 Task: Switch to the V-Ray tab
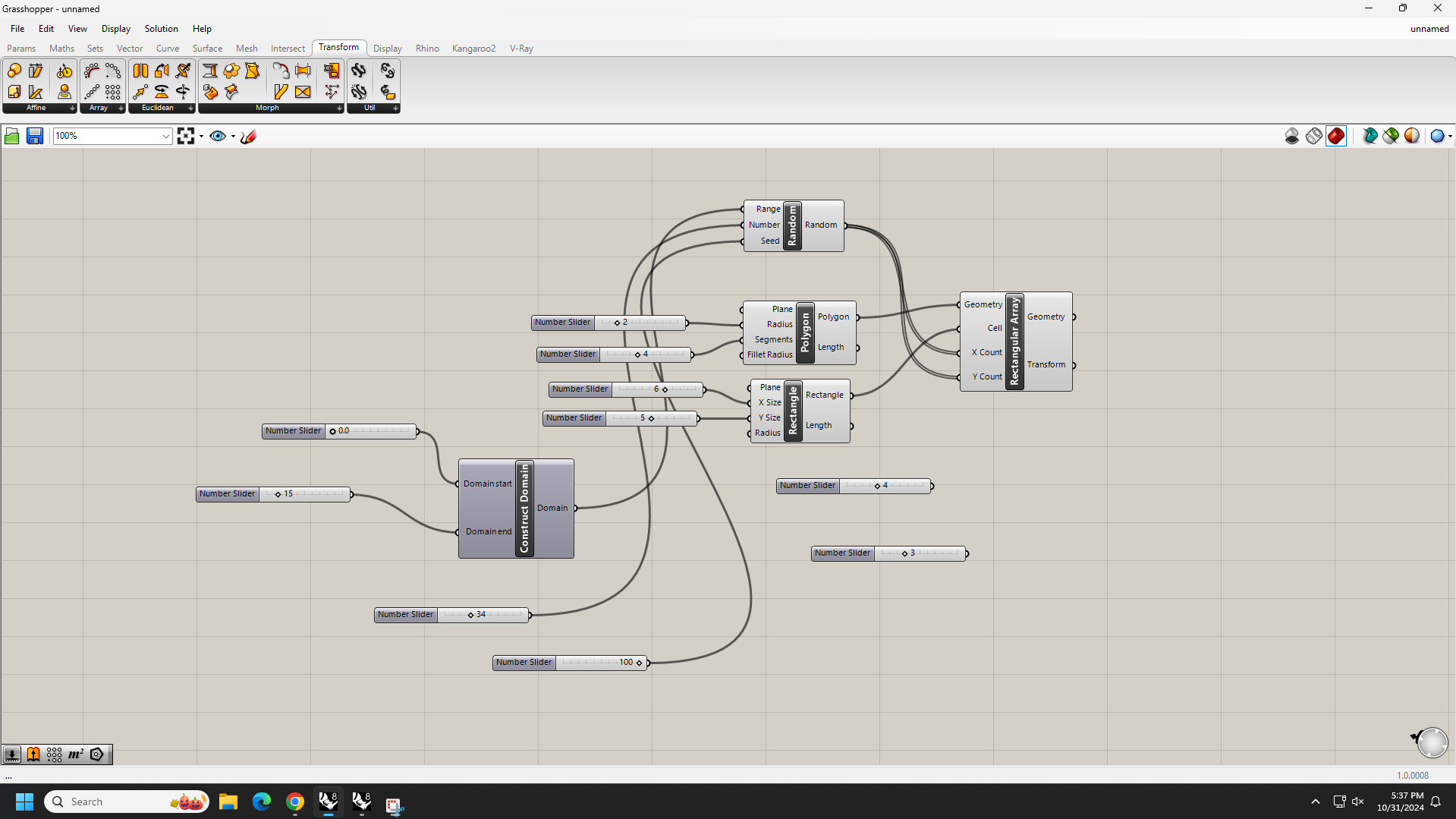tap(521, 49)
